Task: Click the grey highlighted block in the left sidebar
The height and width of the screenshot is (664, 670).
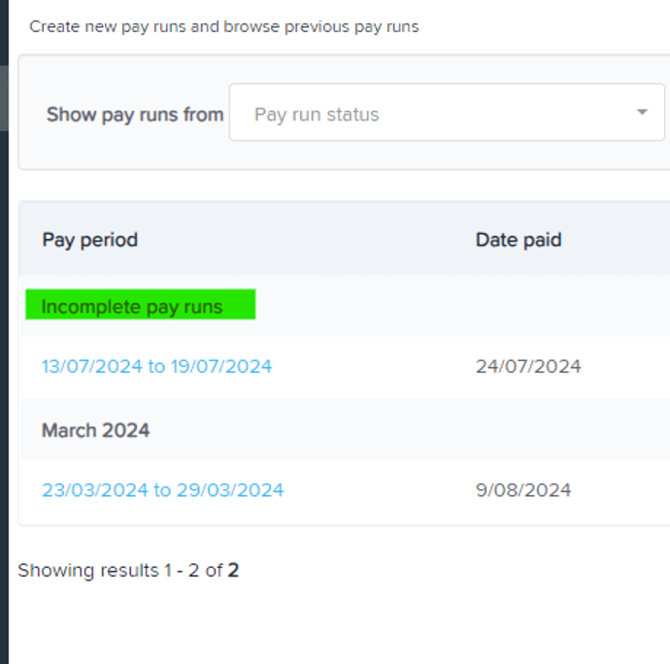Action: coord(4,97)
